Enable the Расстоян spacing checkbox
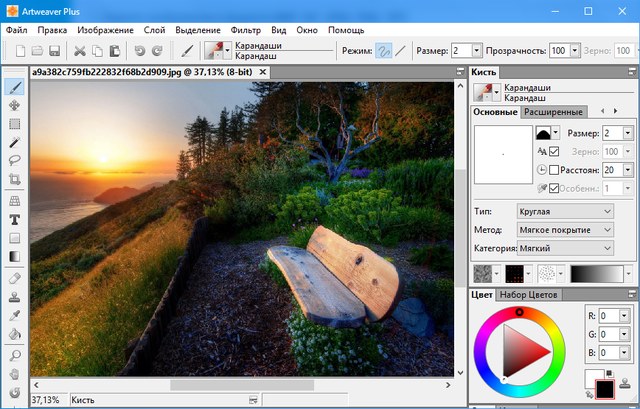 click(x=554, y=170)
